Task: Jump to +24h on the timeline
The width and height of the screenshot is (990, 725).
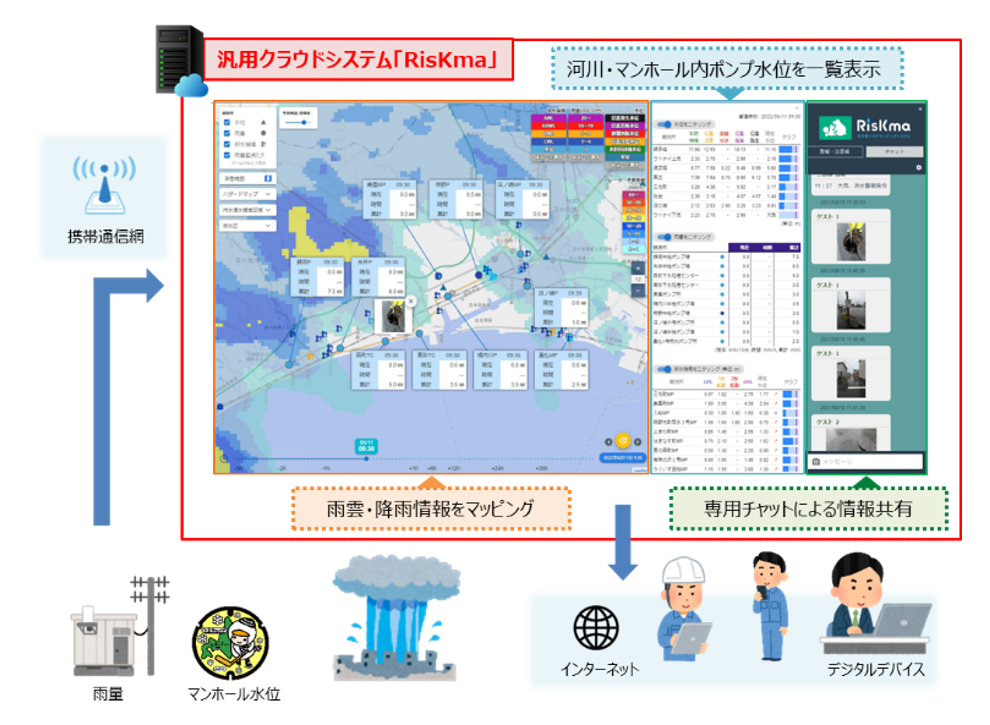Action: point(498,469)
